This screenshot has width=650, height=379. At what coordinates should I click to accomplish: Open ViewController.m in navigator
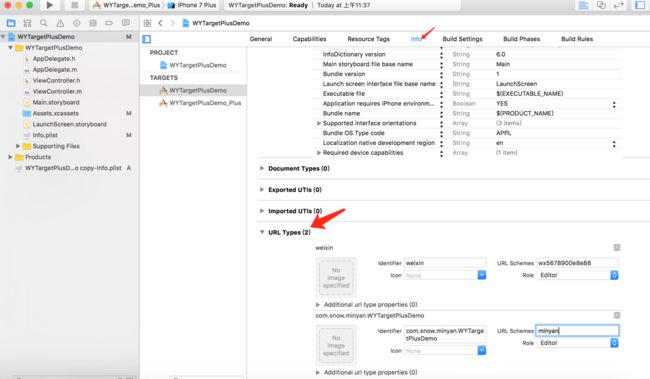tap(57, 92)
